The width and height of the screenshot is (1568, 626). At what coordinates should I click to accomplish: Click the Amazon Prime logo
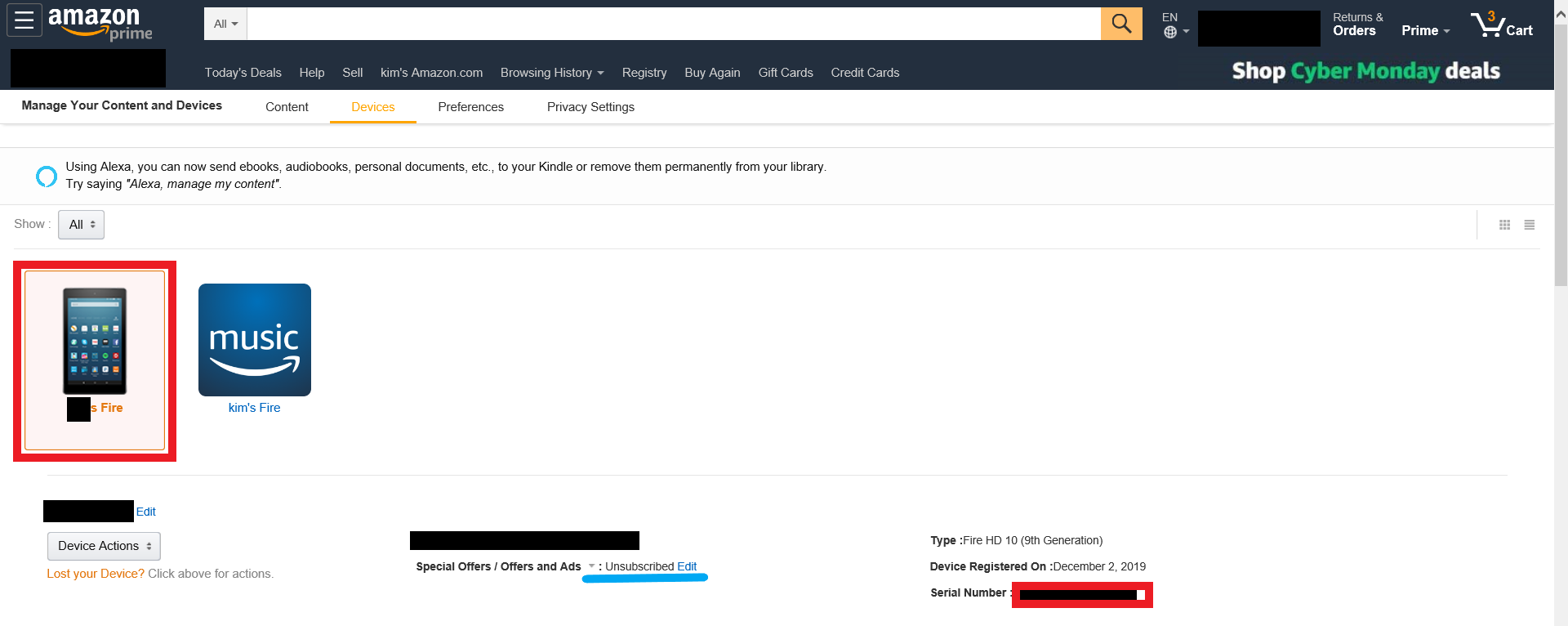[100, 23]
